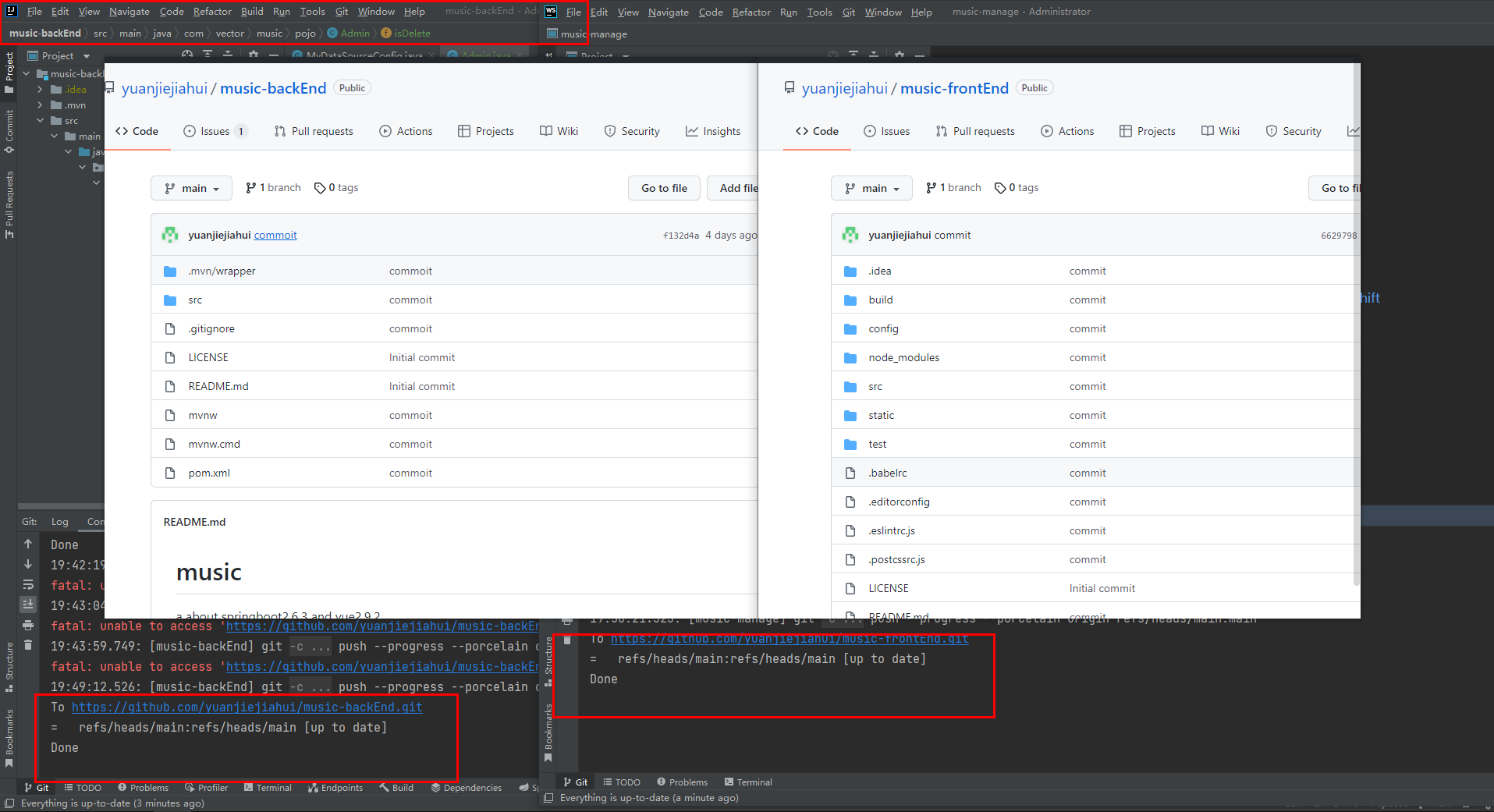Click yuanjiejiahui avatar in backEnd commit header

point(170,235)
